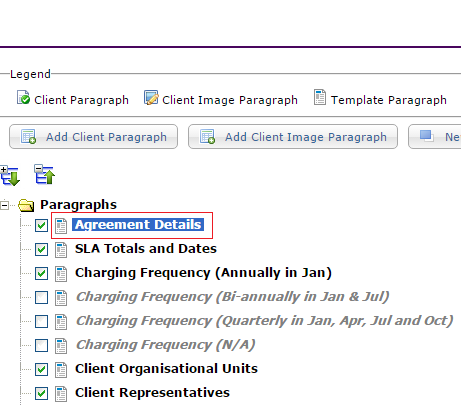
Task: Click the Client Paragraph legend icon
Action: [x=23, y=97]
